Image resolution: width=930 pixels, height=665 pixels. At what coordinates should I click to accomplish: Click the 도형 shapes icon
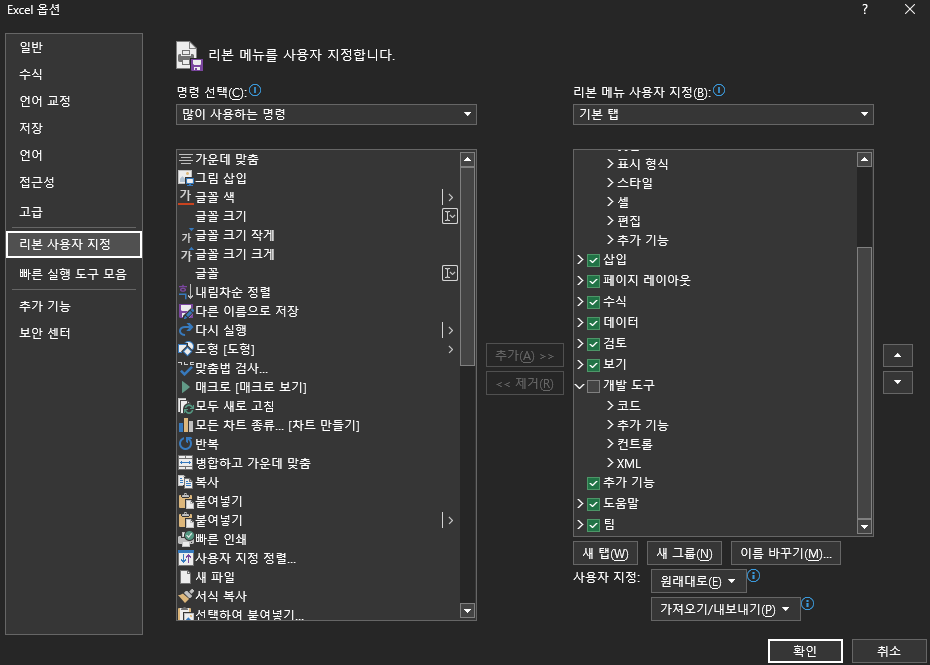186,349
